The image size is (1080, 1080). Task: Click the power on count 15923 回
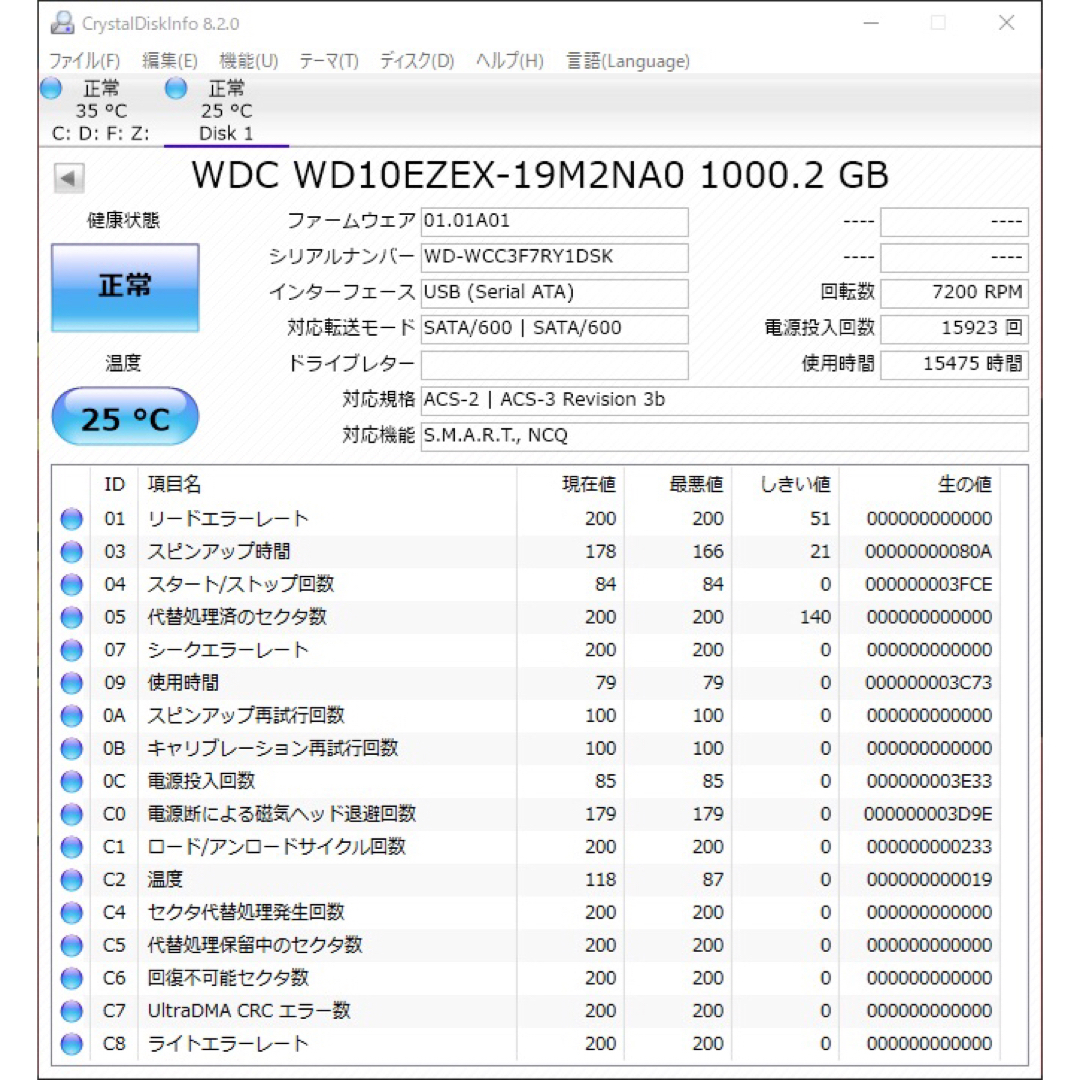click(955, 329)
